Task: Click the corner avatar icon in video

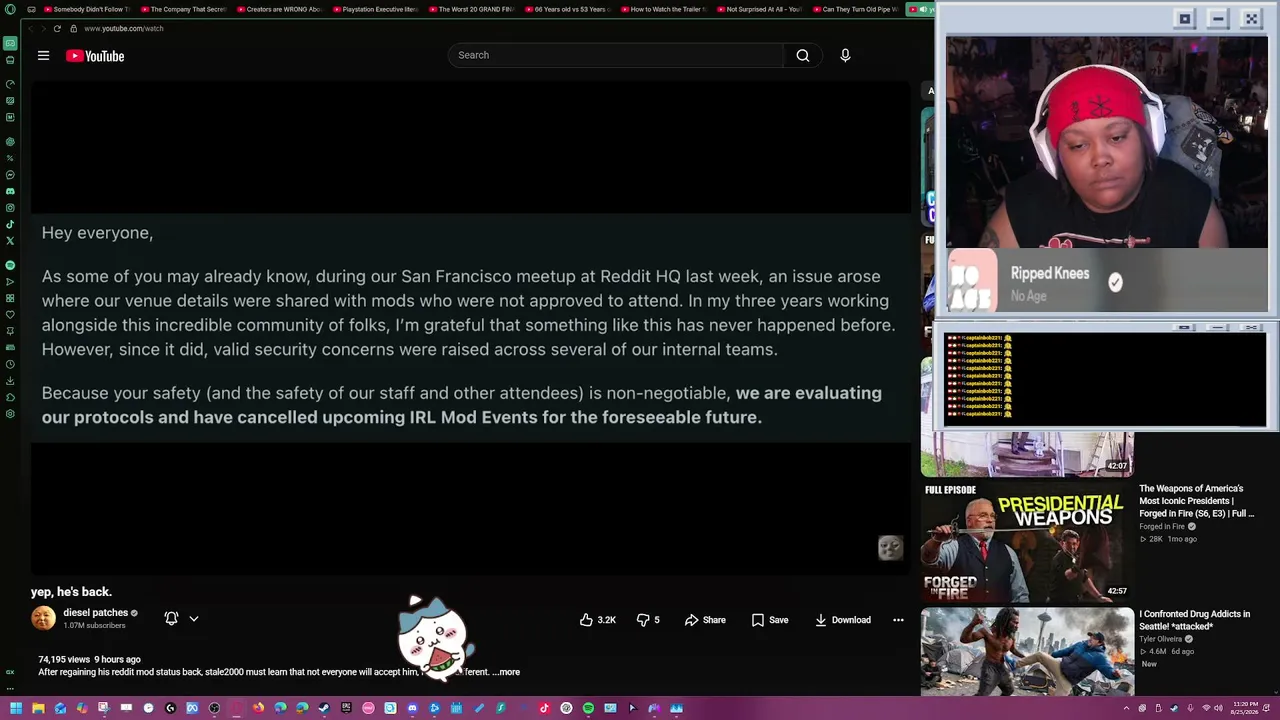Action: pos(890,548)
